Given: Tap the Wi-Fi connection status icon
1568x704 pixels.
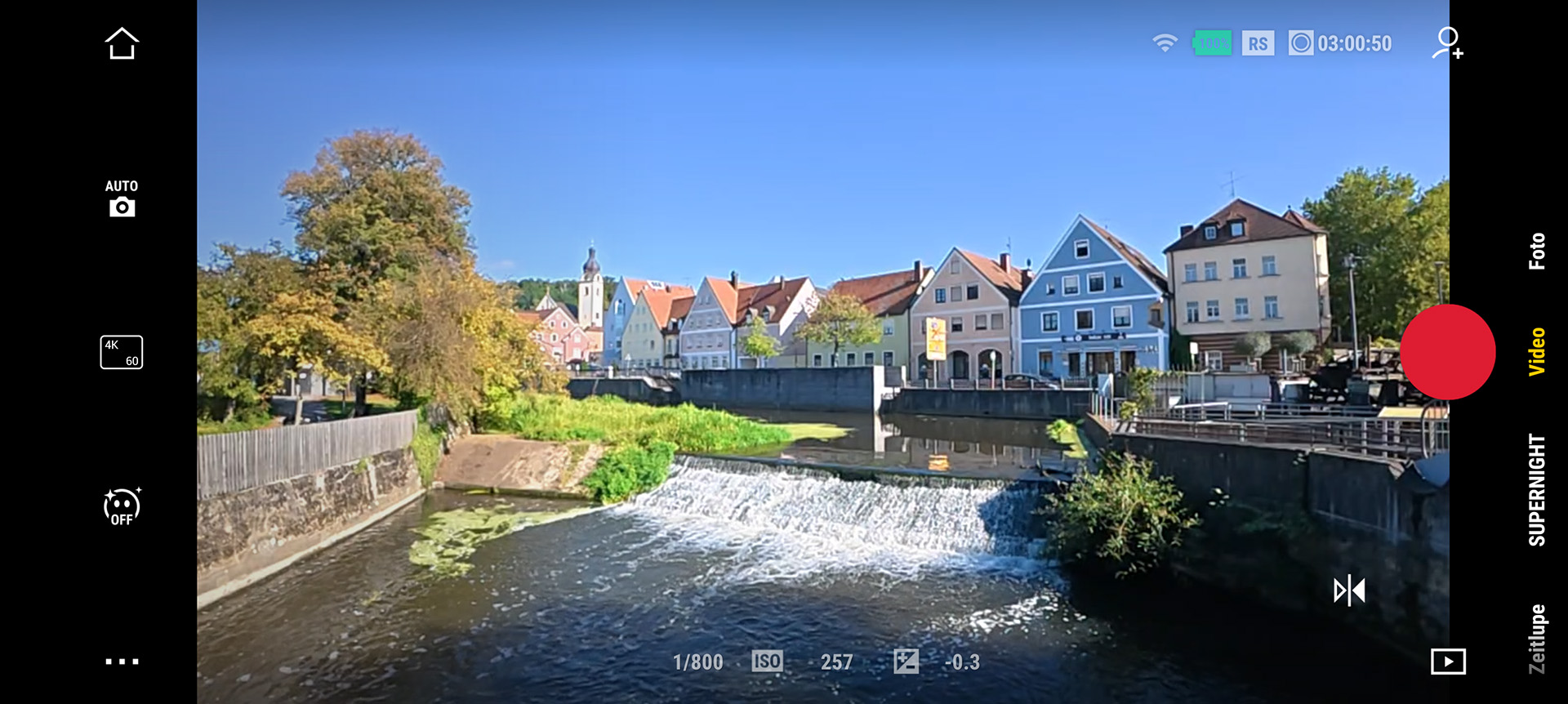Looking at the screenshot, I should [x=1165, y=43].
